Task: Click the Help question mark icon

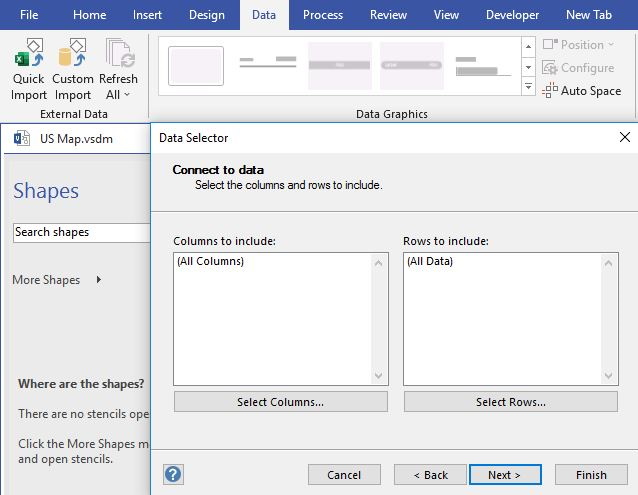Action: (x=173, y=474)
